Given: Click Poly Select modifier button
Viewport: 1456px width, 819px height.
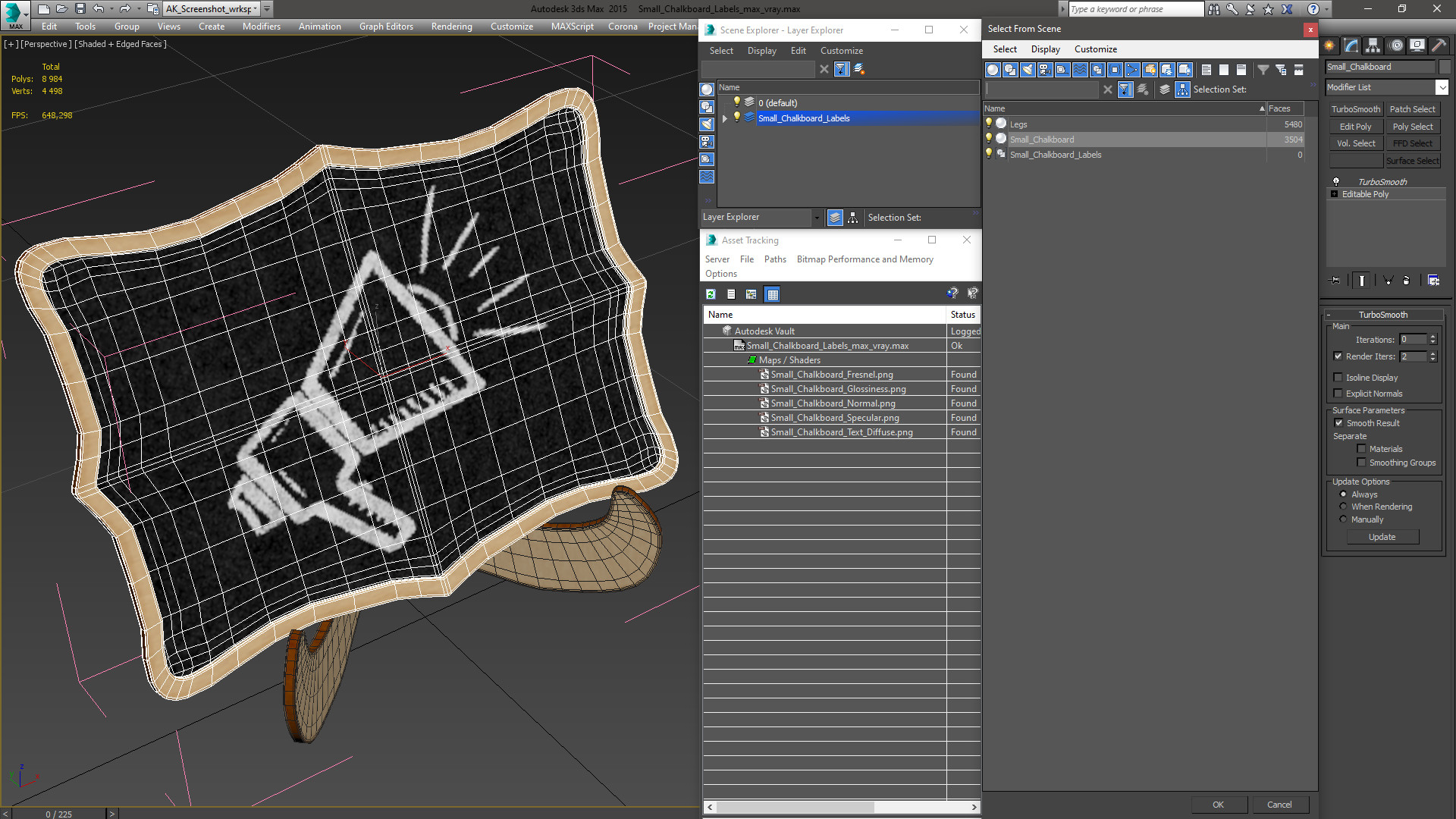Looking at the screenshot, I should tap(1412, 127).
